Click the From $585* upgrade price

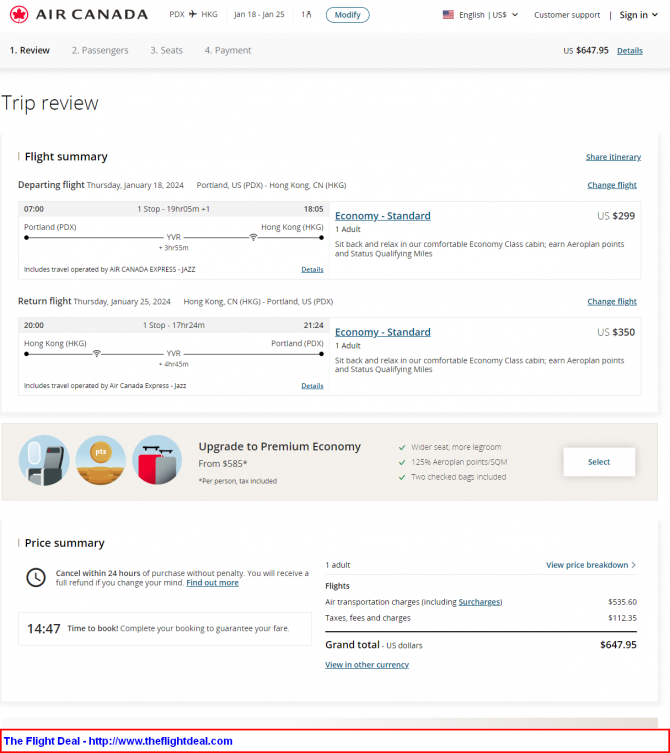[x=223, y=464]
